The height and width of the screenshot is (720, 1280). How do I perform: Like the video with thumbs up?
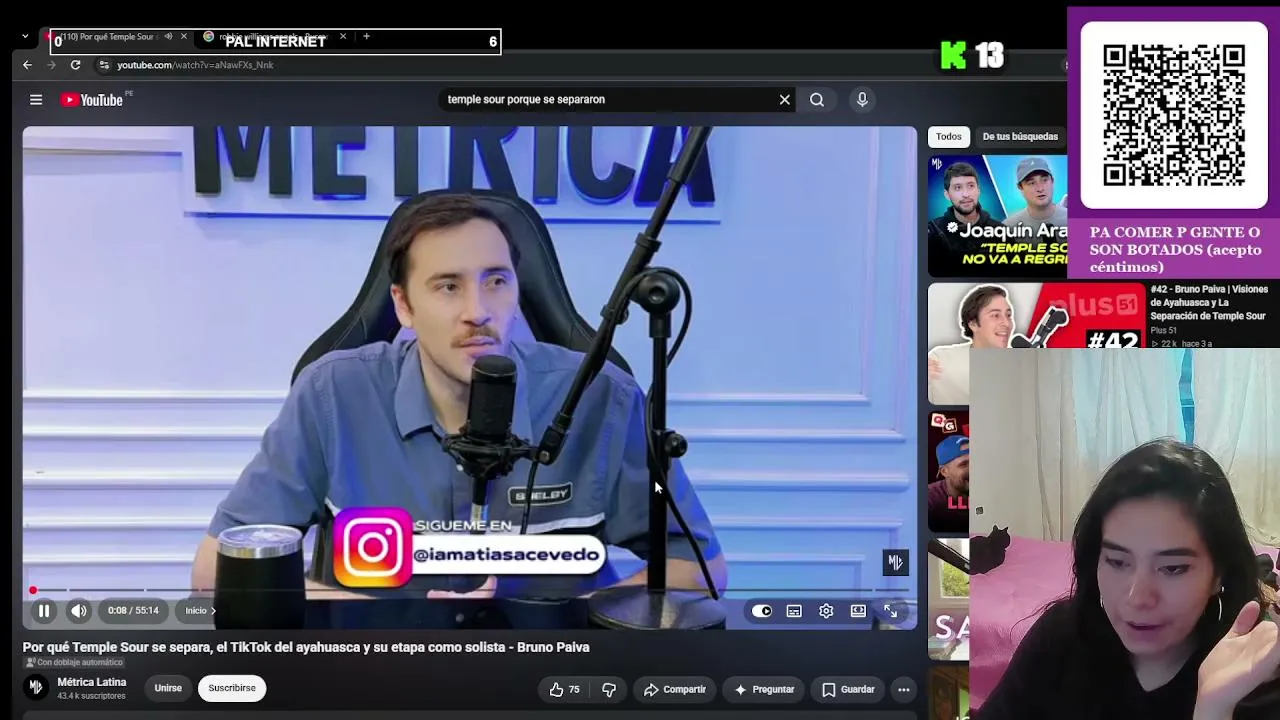tap(564, 689)
